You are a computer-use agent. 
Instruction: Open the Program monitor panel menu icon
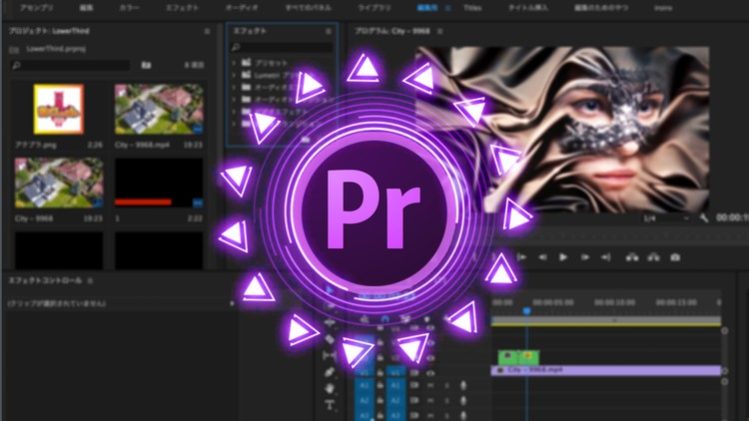click(440, 31)
